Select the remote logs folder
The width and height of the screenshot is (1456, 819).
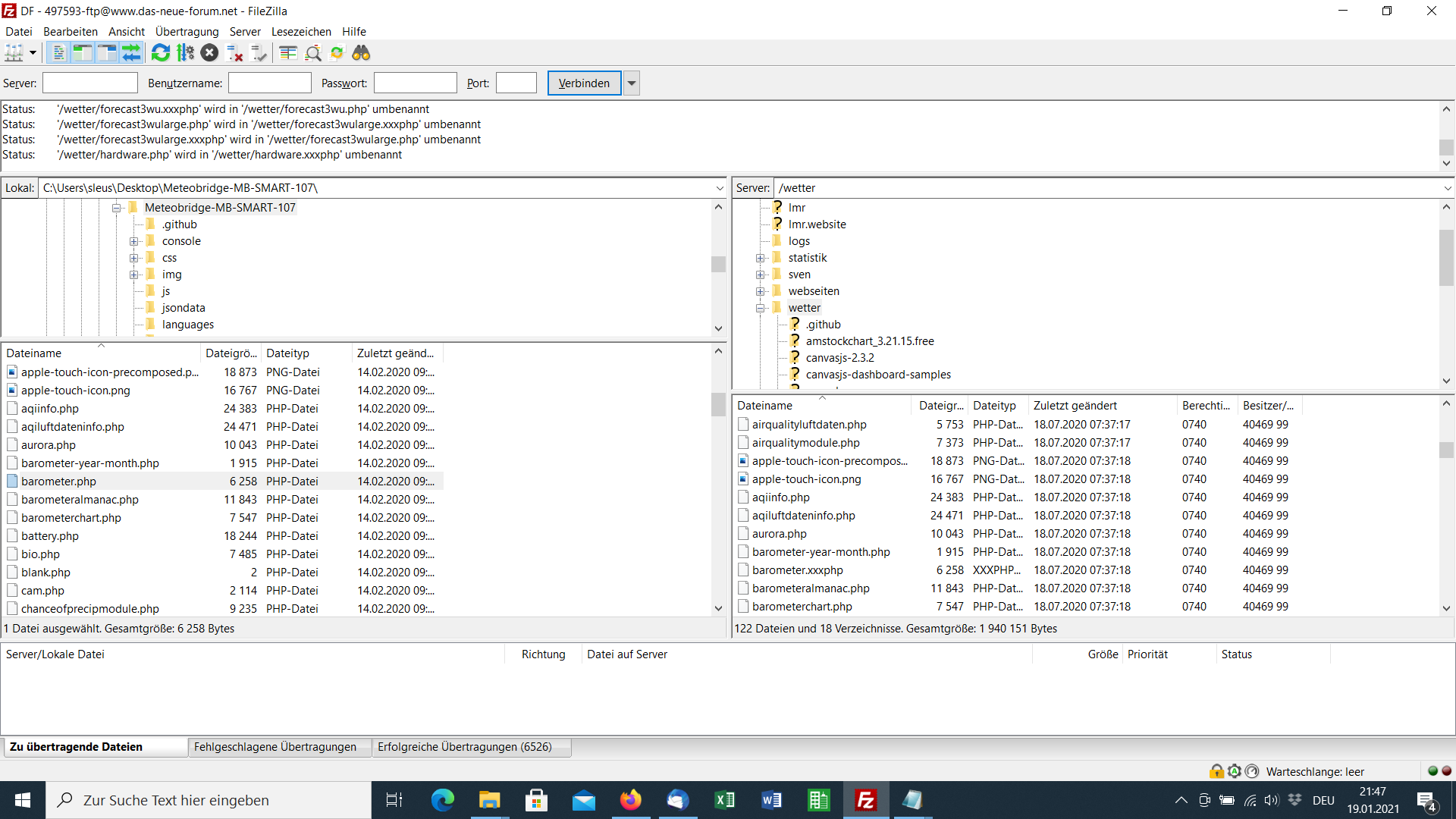tap(799, 241)
